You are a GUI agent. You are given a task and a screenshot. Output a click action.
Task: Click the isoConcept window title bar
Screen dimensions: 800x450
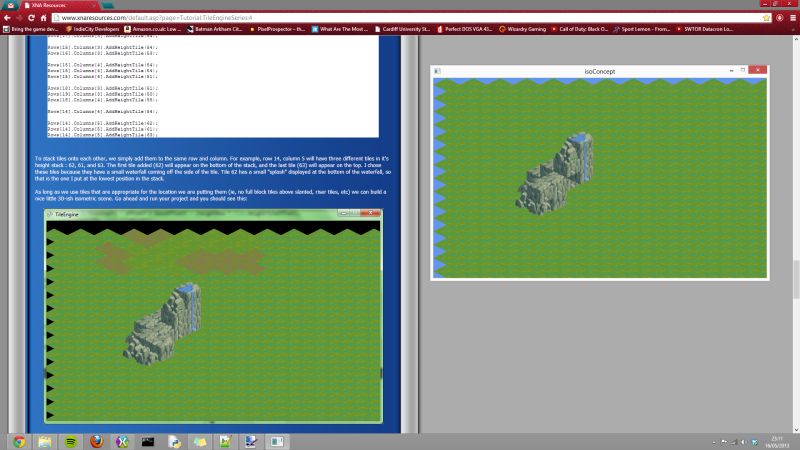pos(599,71)
